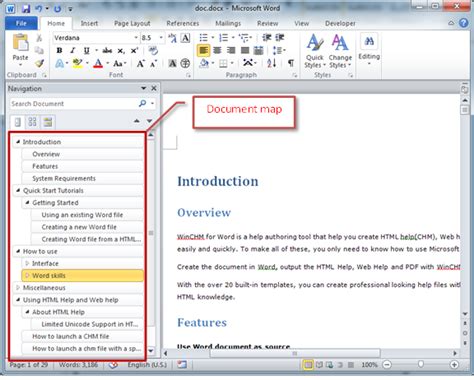Switch to the Mailings tab

228,23
